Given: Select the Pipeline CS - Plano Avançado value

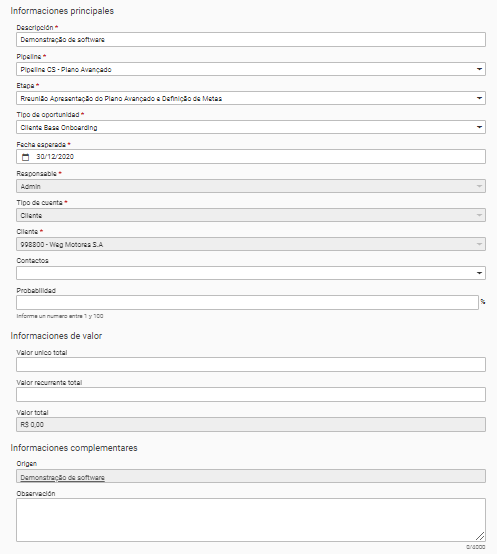Looking at the screenshot, I should (66, 70).
